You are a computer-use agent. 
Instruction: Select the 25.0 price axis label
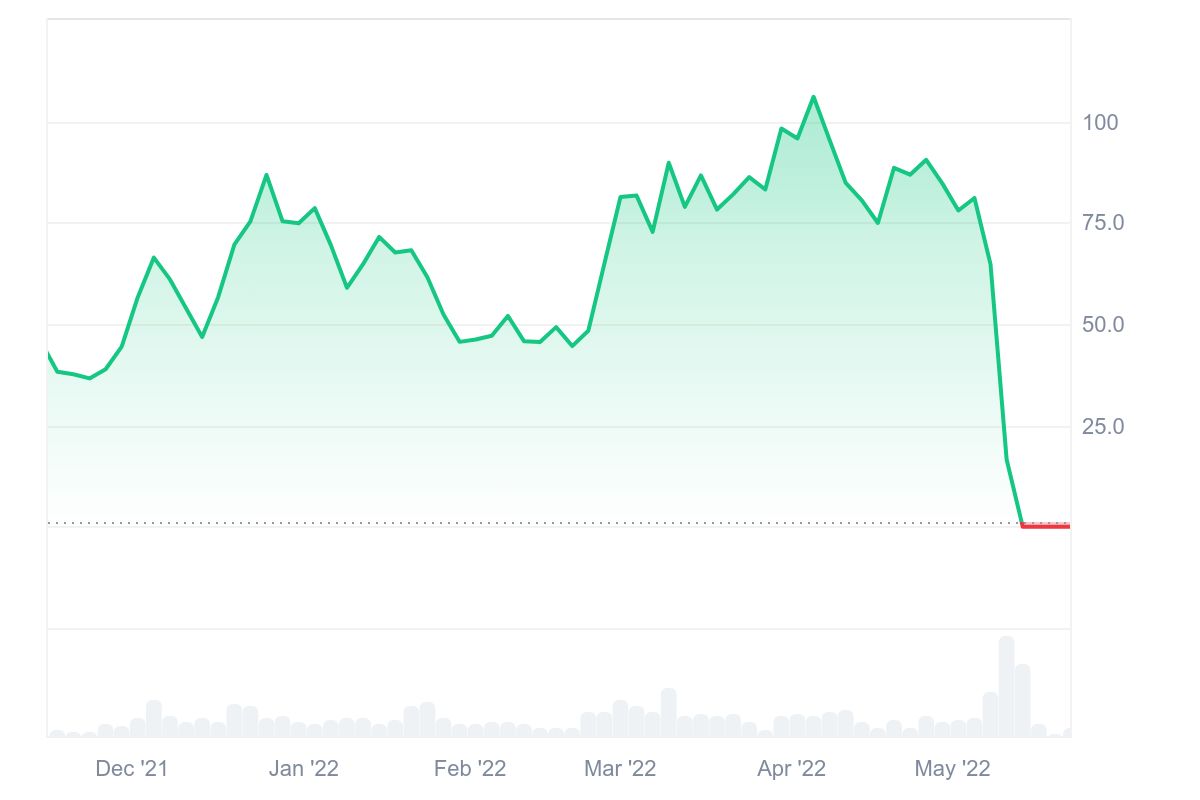[x=1103, y=427]
